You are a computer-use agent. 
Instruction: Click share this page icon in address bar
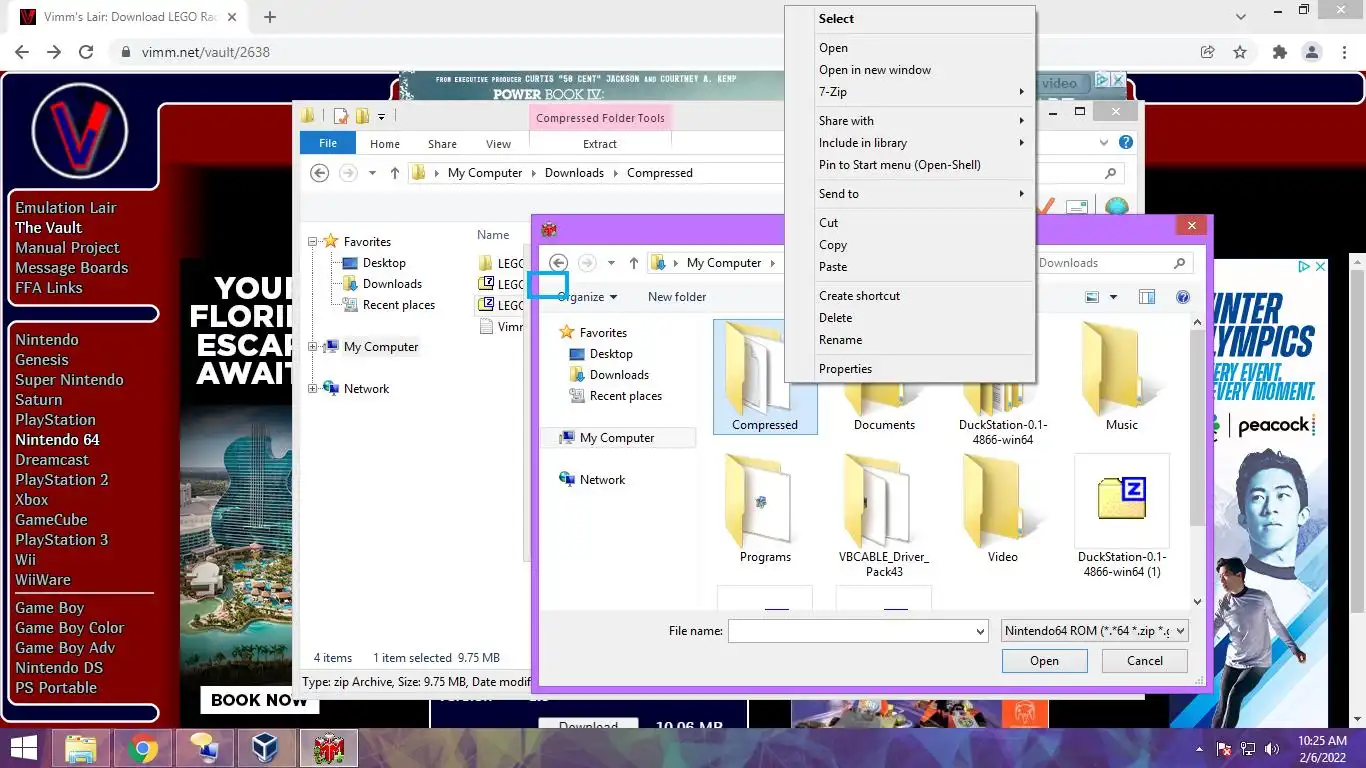[1207, 52]
